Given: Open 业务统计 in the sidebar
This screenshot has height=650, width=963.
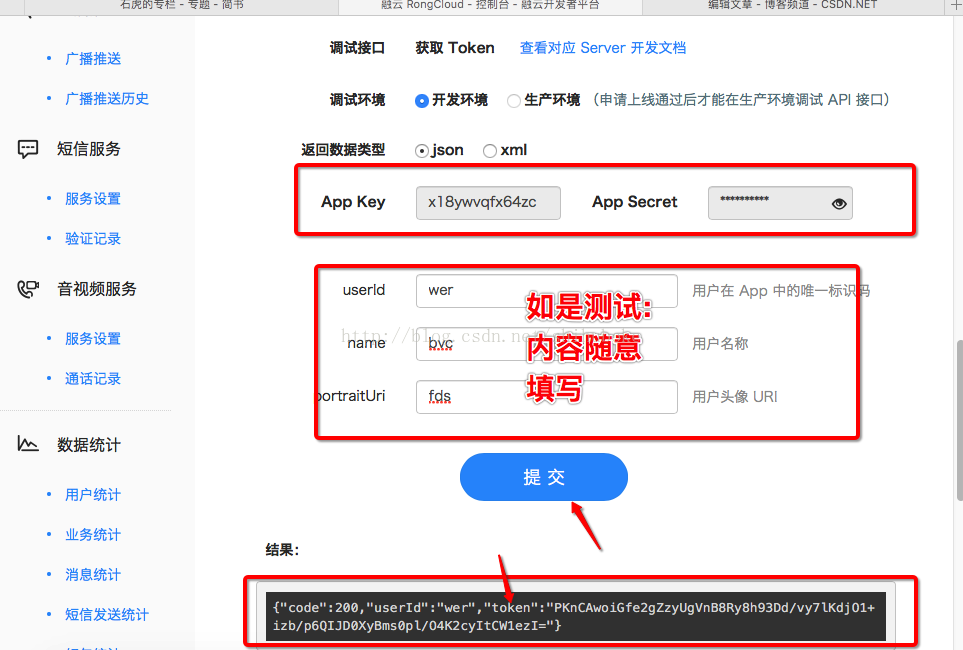Looking at the screenshot, I should [93, 535].
